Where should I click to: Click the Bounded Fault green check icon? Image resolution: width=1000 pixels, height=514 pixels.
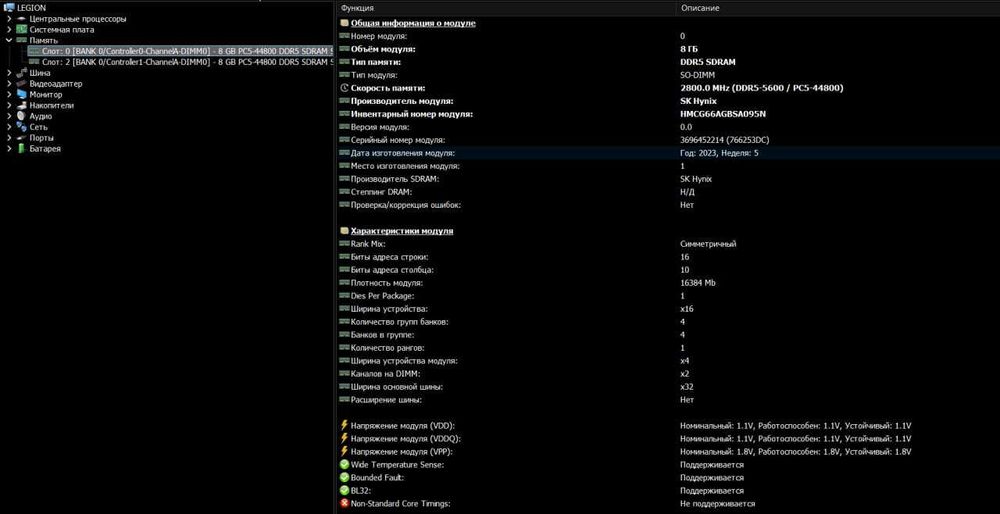[344, 478]
